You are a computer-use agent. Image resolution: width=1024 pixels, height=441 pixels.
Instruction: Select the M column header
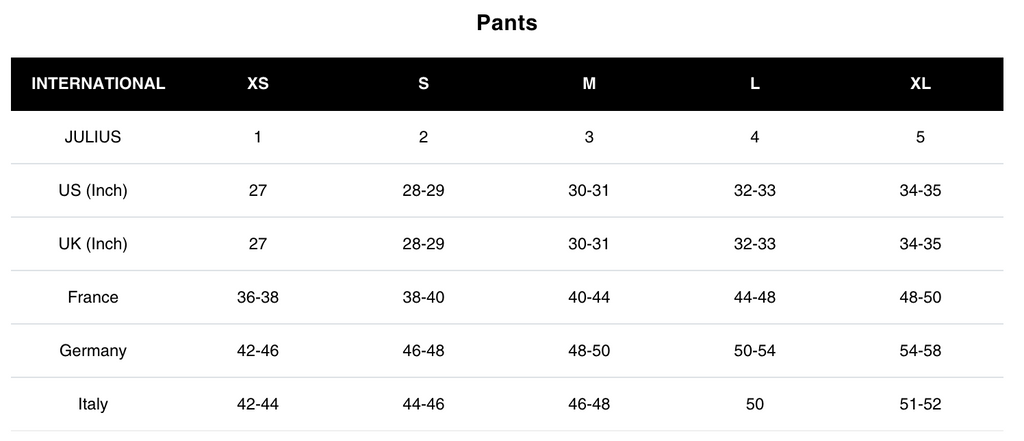pyautogui.click(x=589, y=84)
